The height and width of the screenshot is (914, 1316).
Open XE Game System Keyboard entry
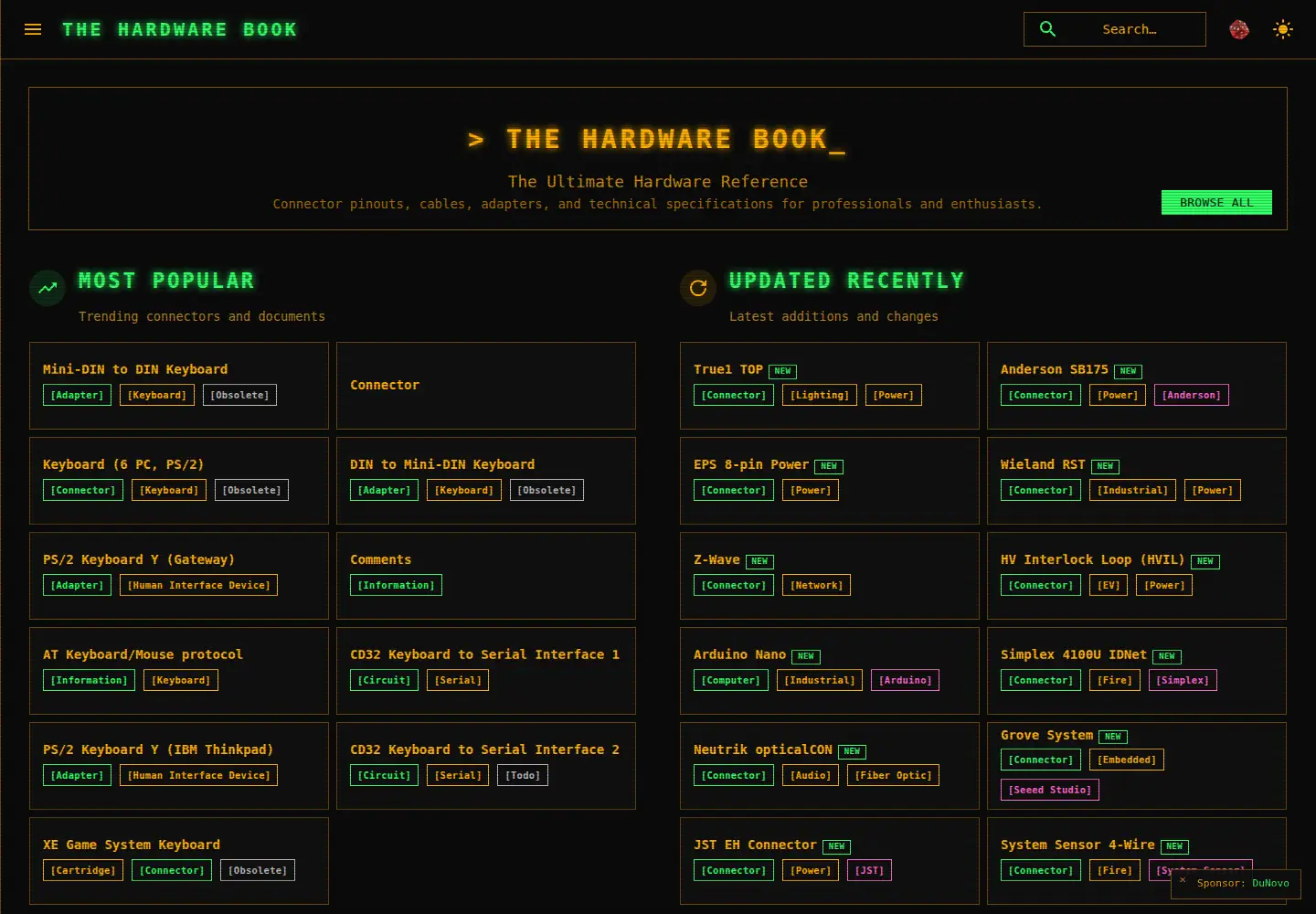(179, 861)
